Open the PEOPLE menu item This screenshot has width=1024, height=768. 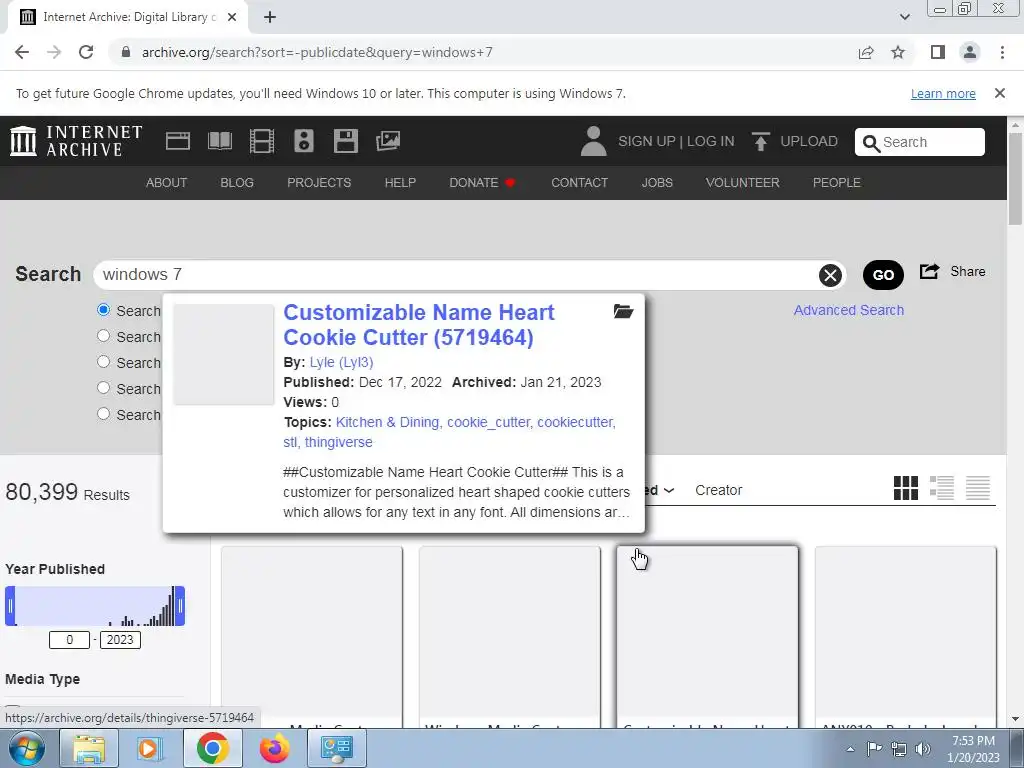pyautogui.click(x=837, y=183)
